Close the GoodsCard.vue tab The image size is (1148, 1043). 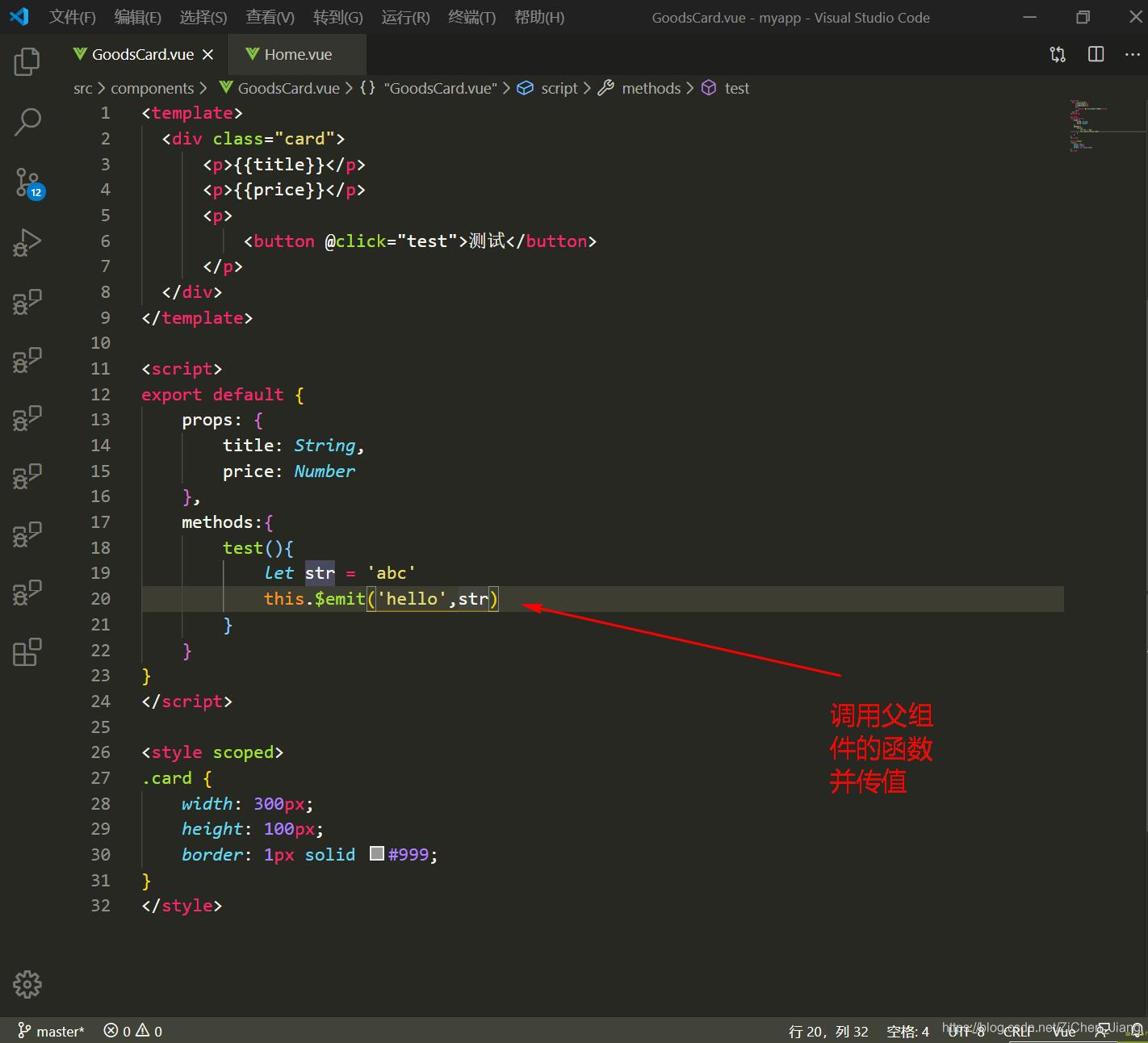coord(208,54)
